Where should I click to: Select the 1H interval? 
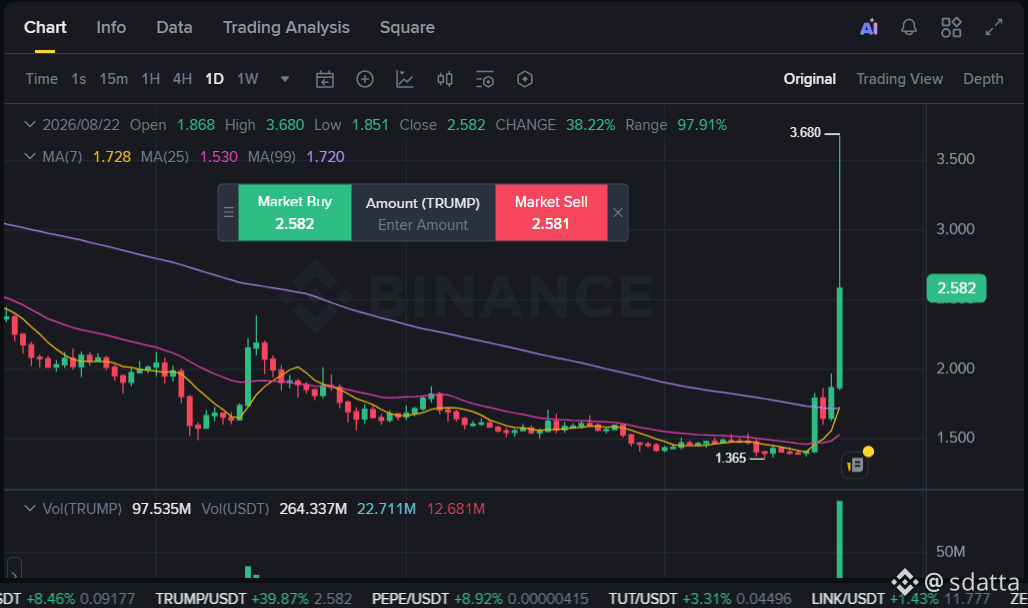coord(151,79)
